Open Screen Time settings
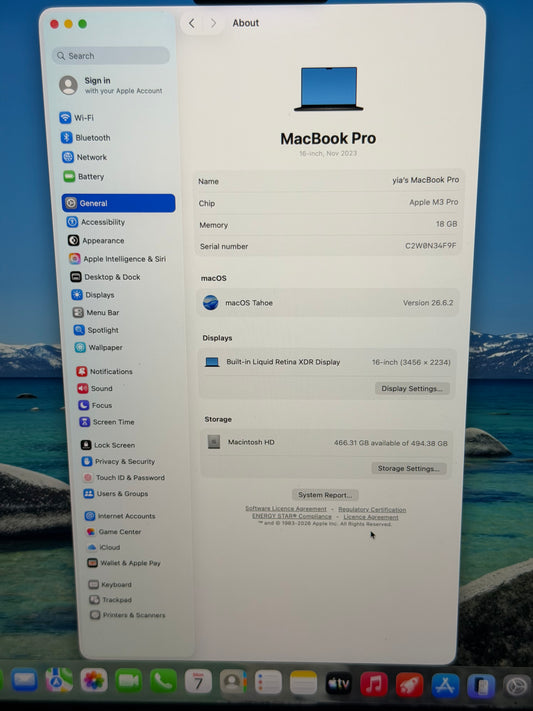This screenshot has width=533, height=711. tap(108, 422)
